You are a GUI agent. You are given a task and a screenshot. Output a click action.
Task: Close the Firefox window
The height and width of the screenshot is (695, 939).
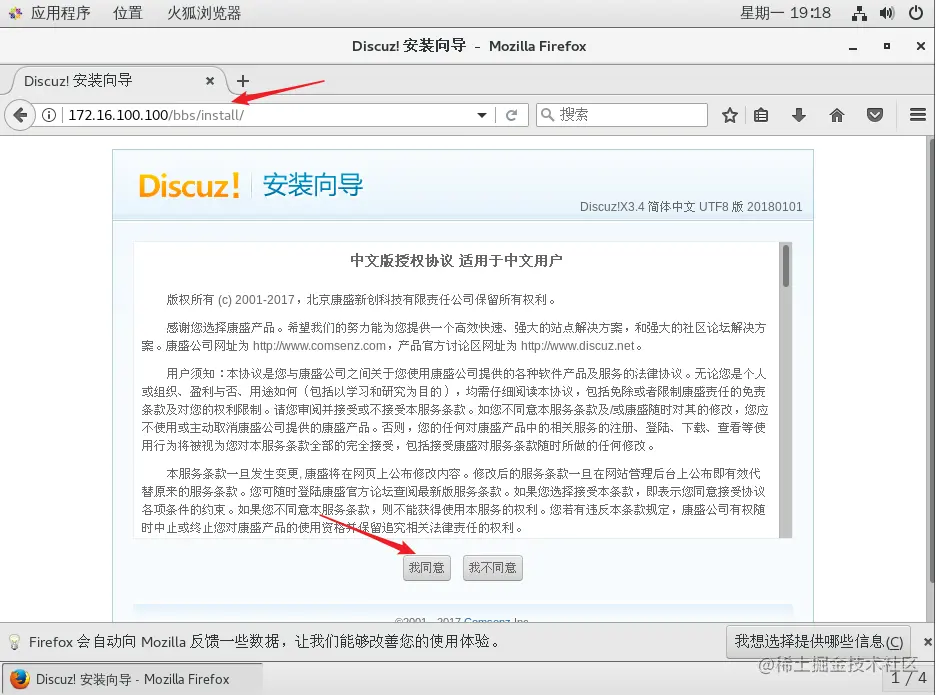point(920,46)
